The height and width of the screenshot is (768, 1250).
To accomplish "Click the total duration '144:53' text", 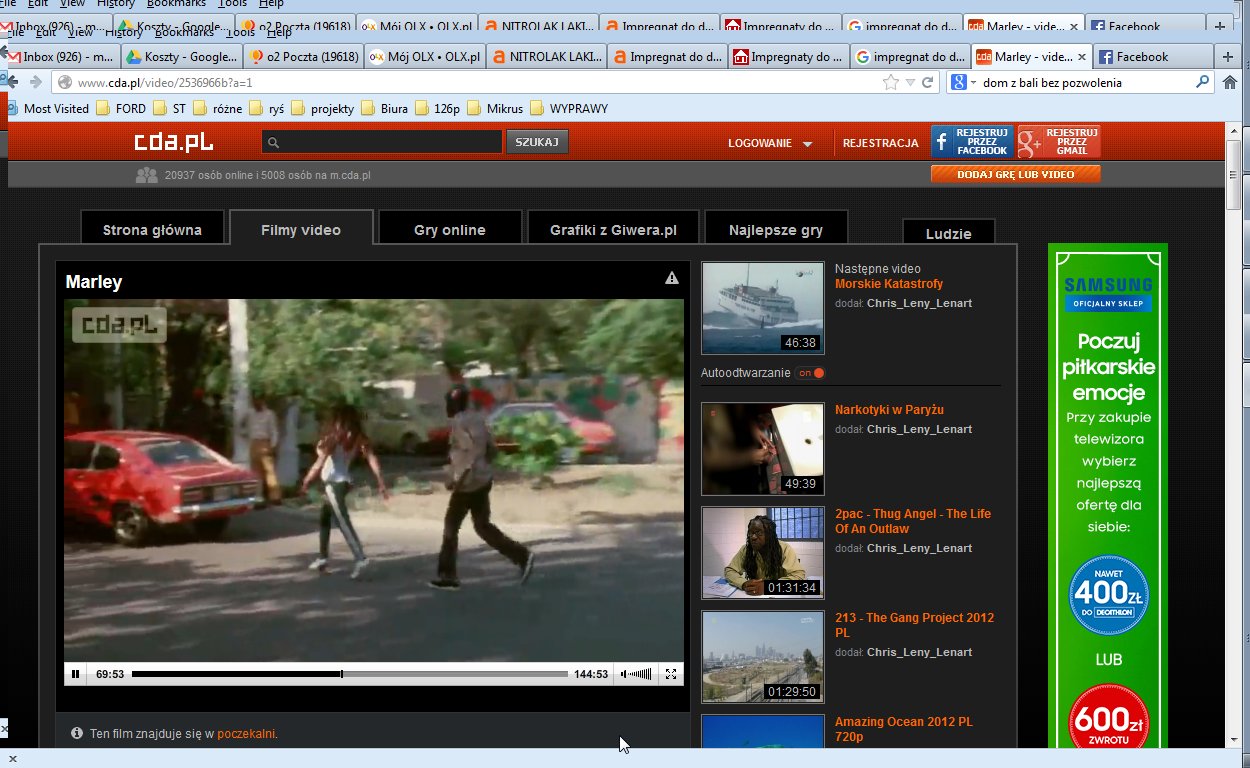I will coord(591,674).
